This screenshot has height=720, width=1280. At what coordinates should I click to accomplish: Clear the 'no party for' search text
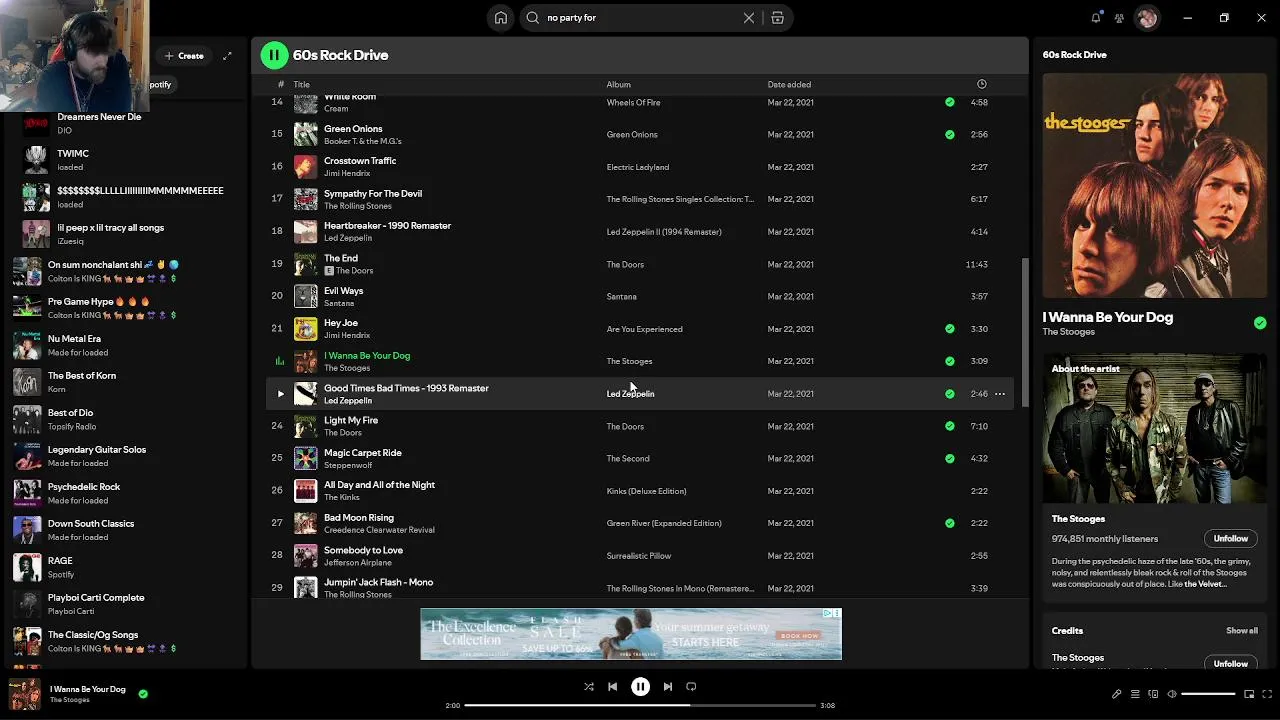(748, 18)
